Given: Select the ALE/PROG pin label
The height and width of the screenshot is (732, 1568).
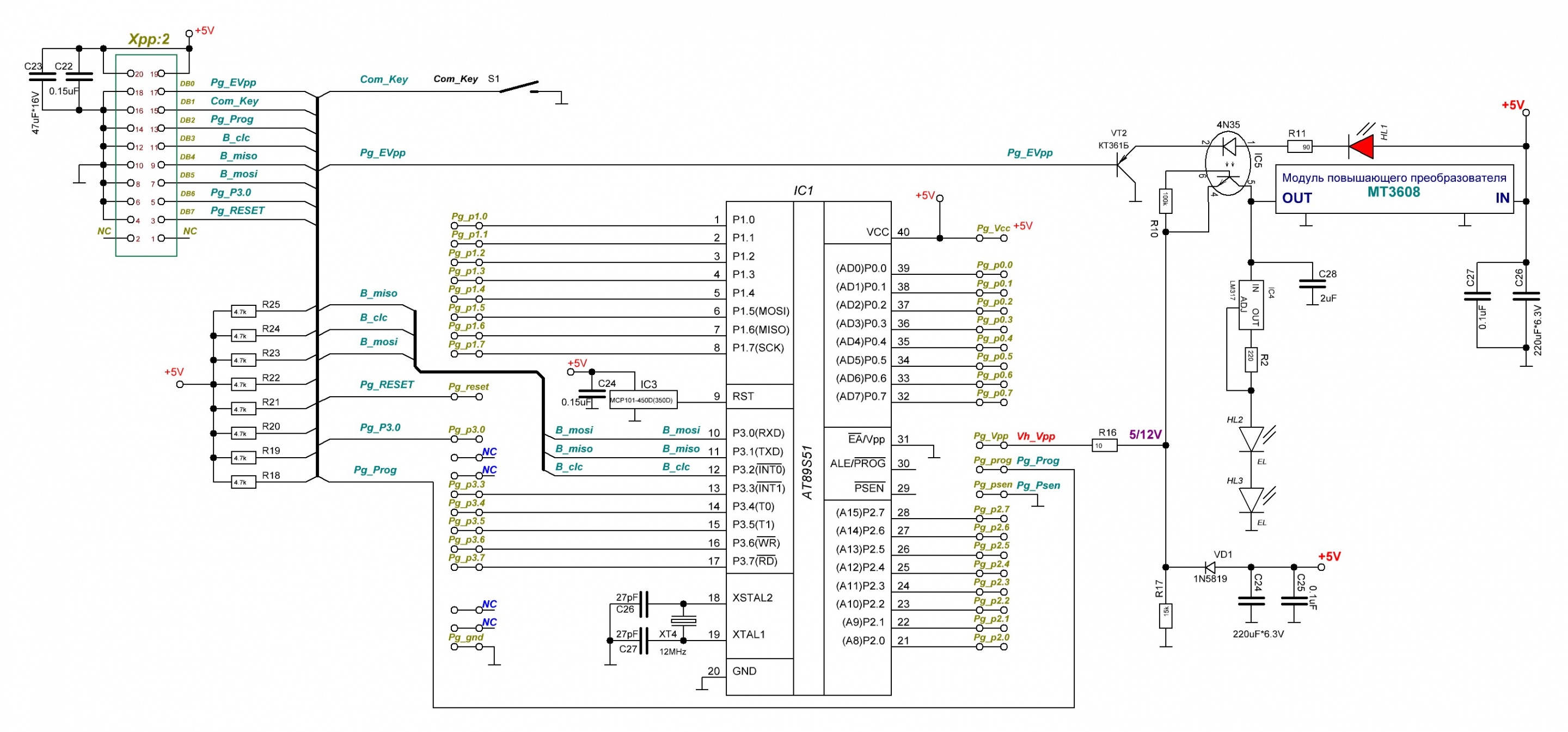Looking at the screenshot, I should tap(857, 463).
